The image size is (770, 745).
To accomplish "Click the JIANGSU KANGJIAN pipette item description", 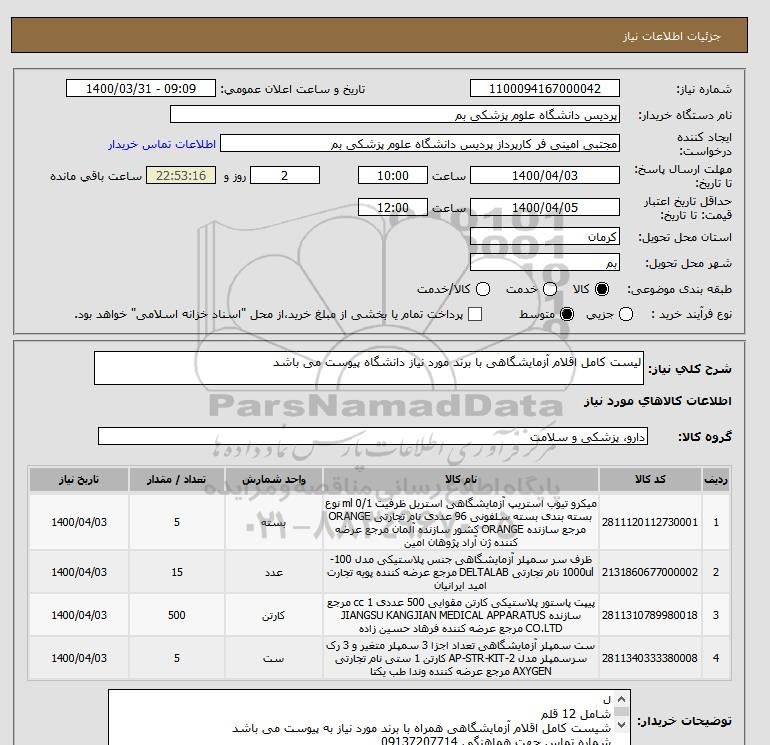I will click(x=461, y=615).
